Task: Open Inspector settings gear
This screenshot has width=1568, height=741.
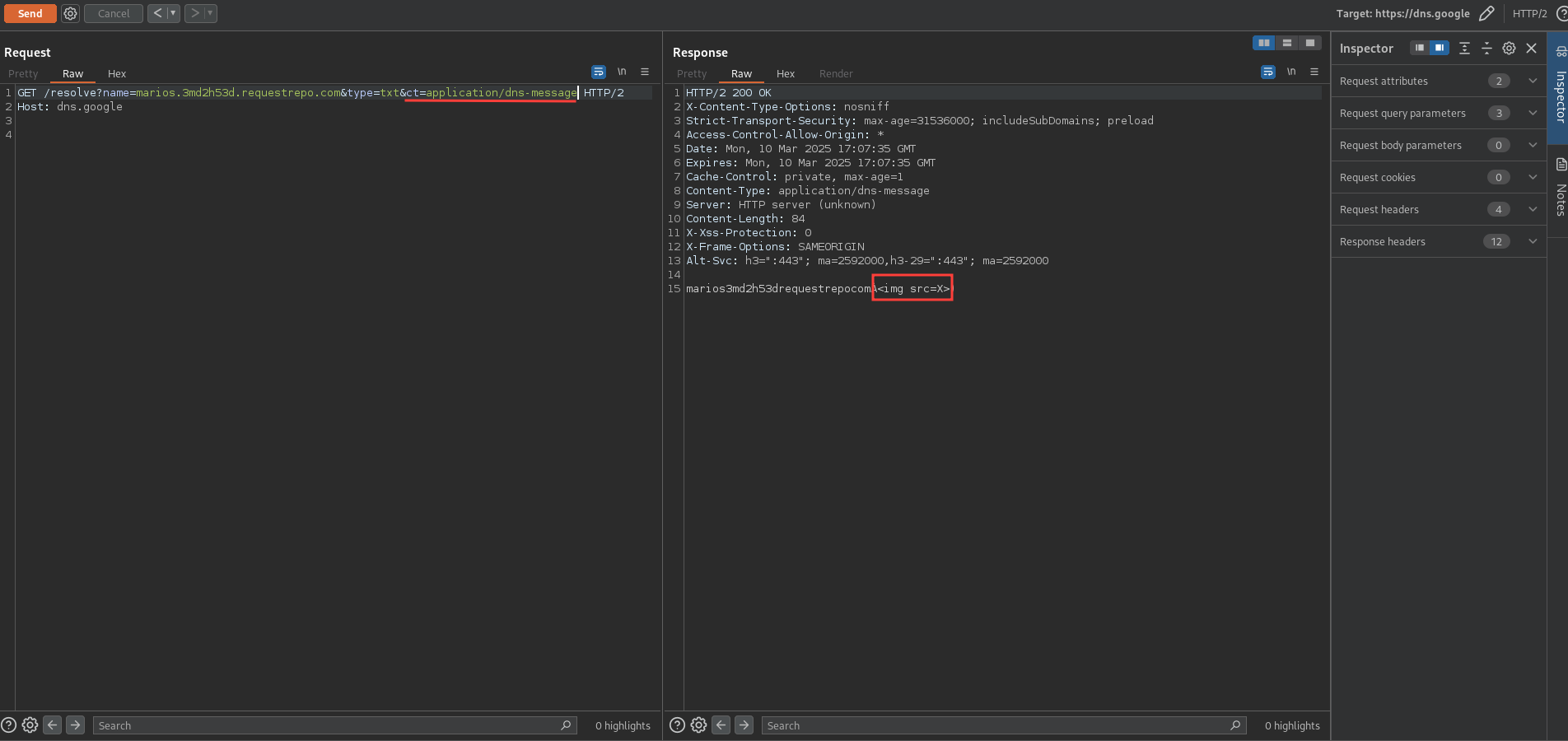Action: point(1509,49)
